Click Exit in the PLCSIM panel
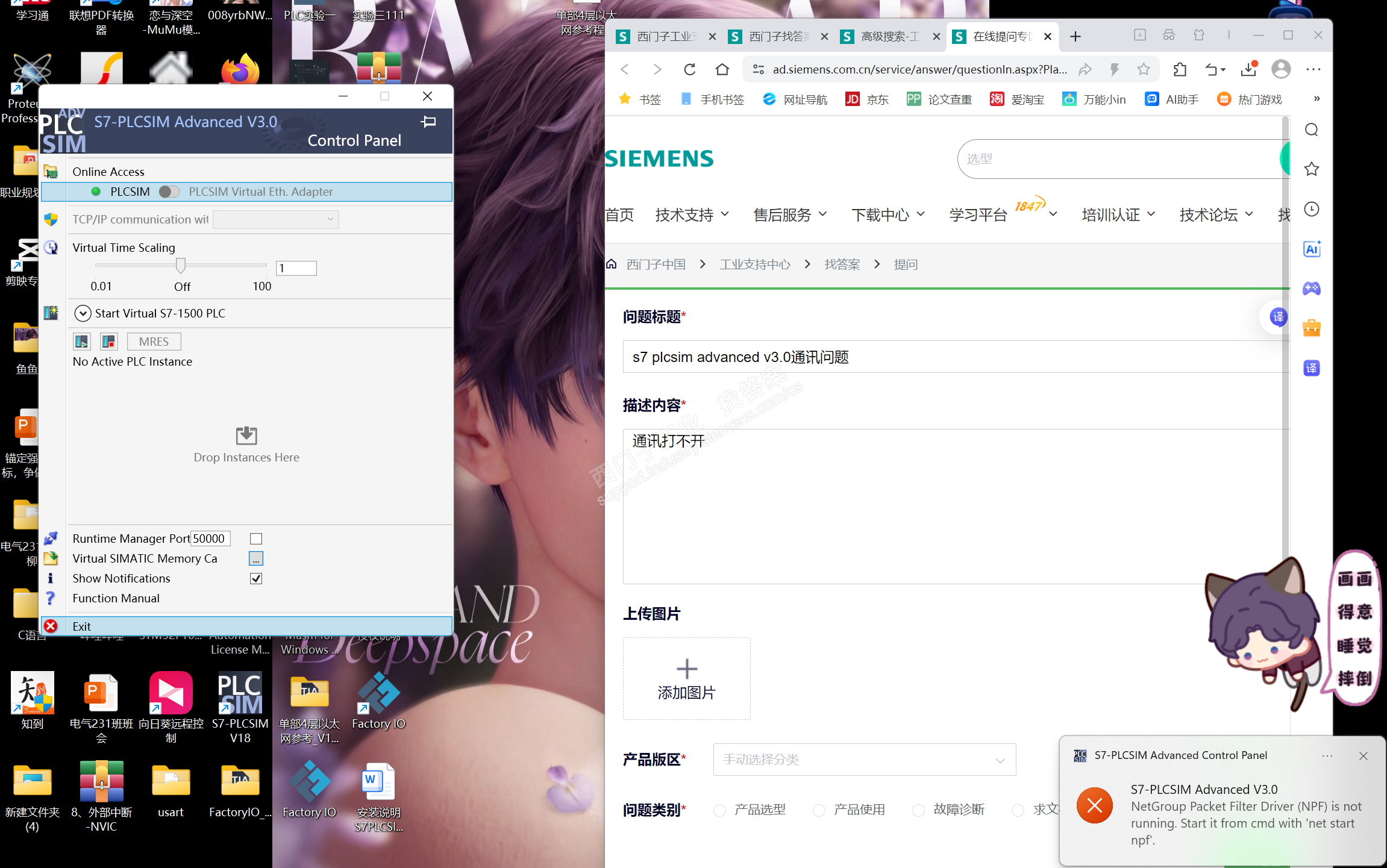1387x868 pixels. [x=81, y=626]
